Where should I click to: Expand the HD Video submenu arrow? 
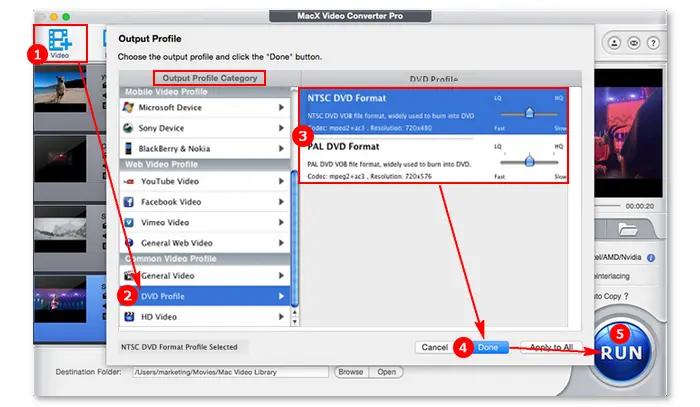click(281, 317)
